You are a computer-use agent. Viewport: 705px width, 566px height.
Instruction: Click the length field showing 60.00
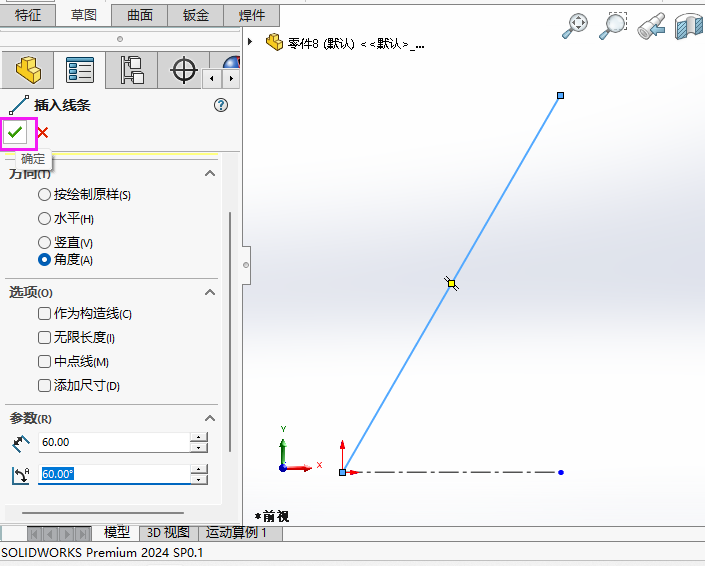[115, 442]
